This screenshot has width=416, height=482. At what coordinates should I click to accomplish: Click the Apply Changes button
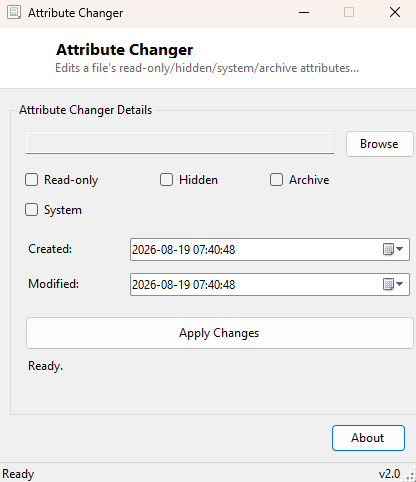coord(220,333)
